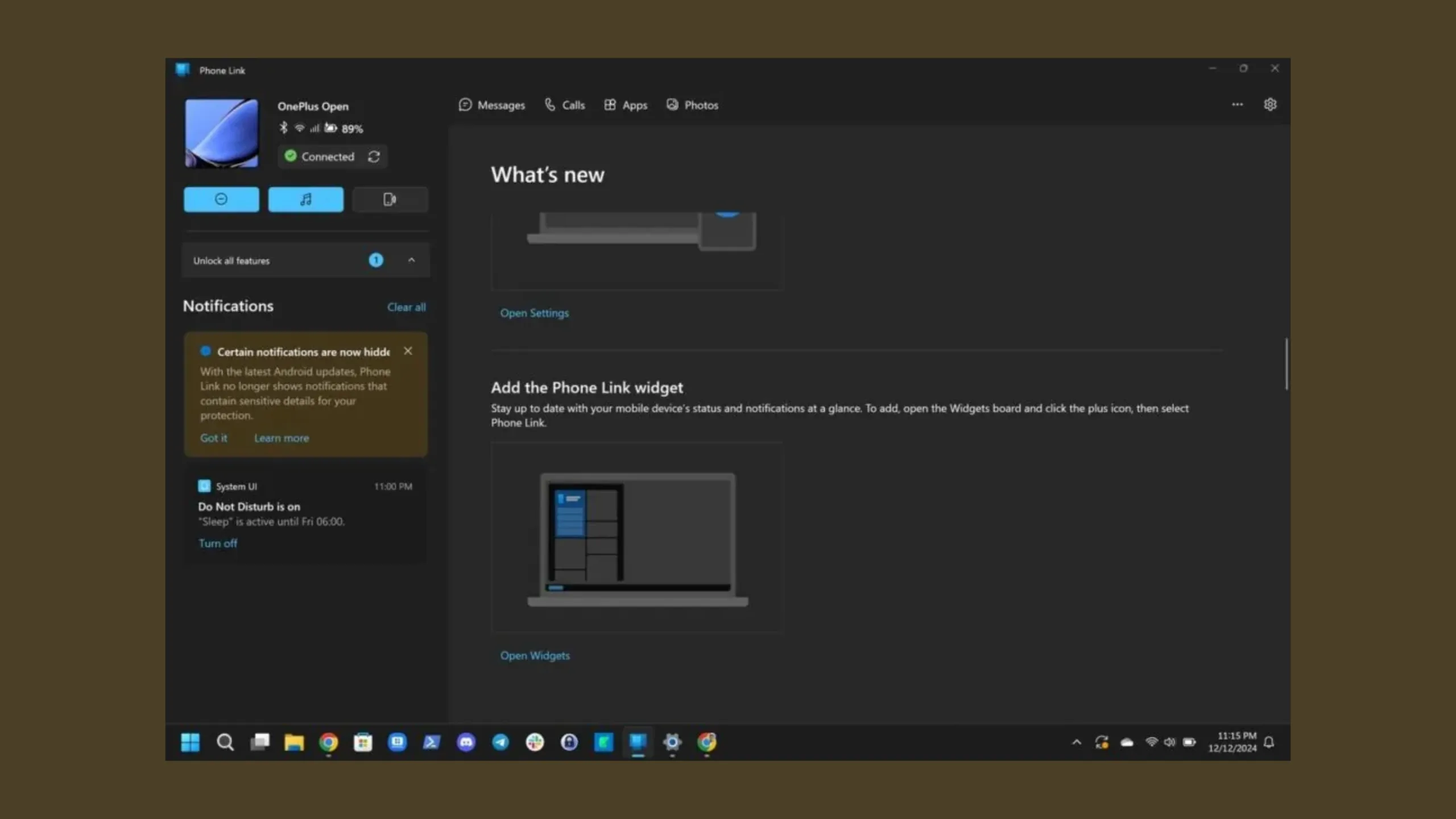
Task: Refresh the phone connection status
Action: point(374,156)
